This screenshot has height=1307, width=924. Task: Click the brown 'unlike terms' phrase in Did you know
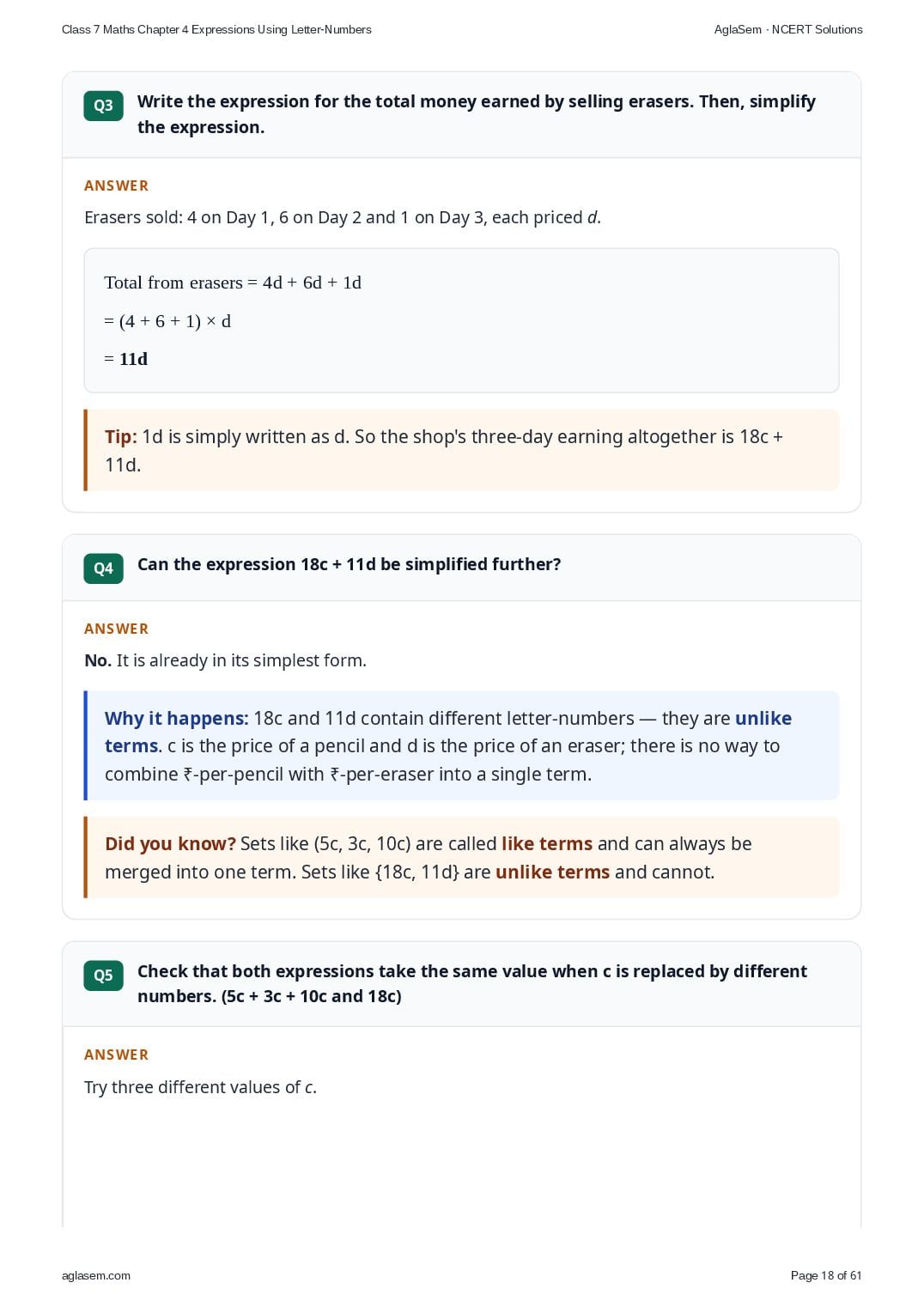[553, 872]
